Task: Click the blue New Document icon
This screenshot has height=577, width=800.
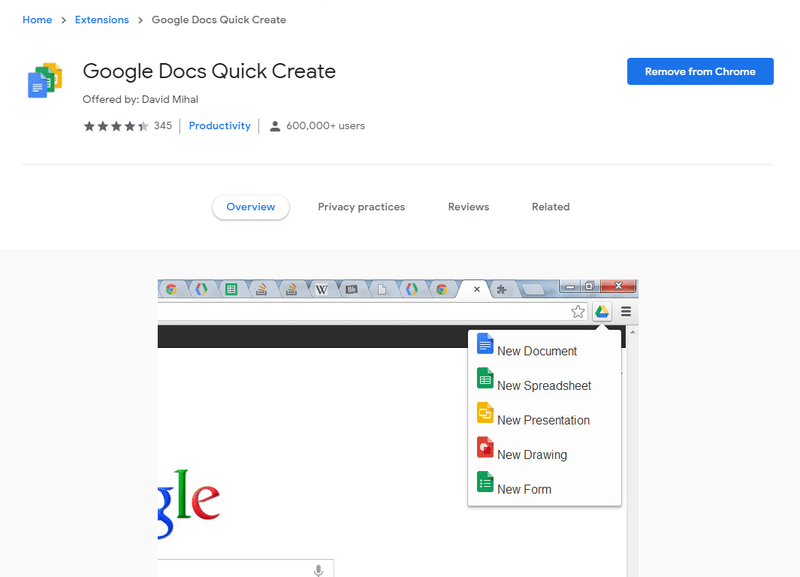Action: click(485, 343)
